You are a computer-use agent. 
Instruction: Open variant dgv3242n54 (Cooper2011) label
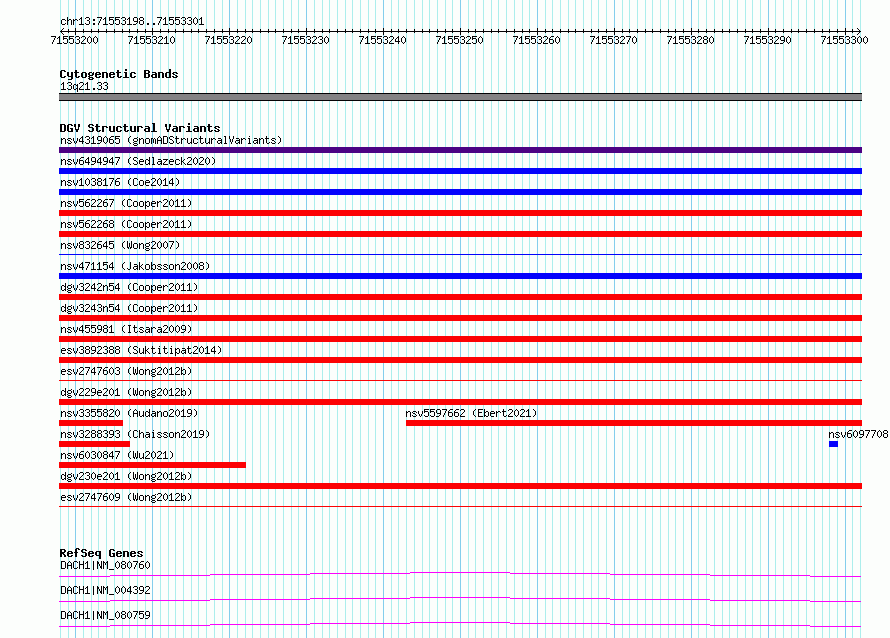point(129,287)
